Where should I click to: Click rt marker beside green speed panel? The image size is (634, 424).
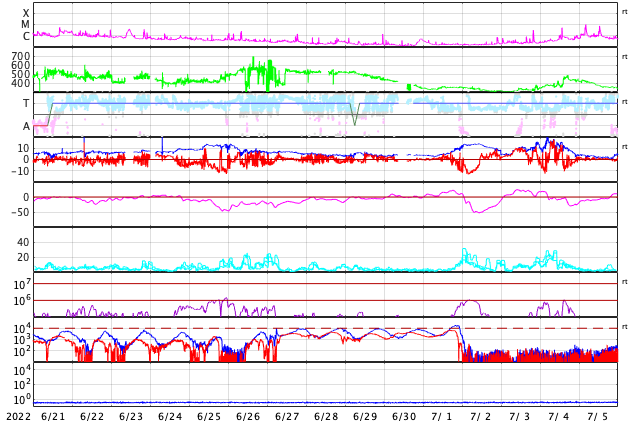[625, 57]
